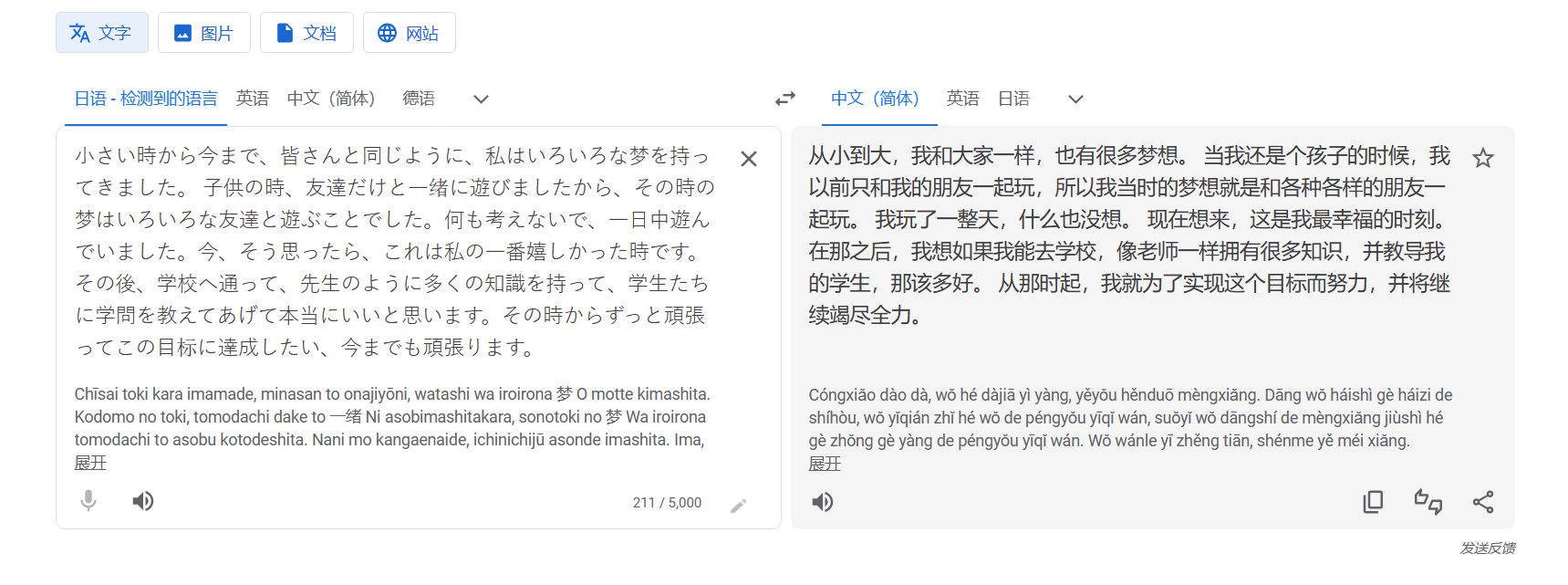Image resolution: width=1568 pixels, height=585 pixels.
Task: Expand the source language list chevron
Action: tap(481, 99)
